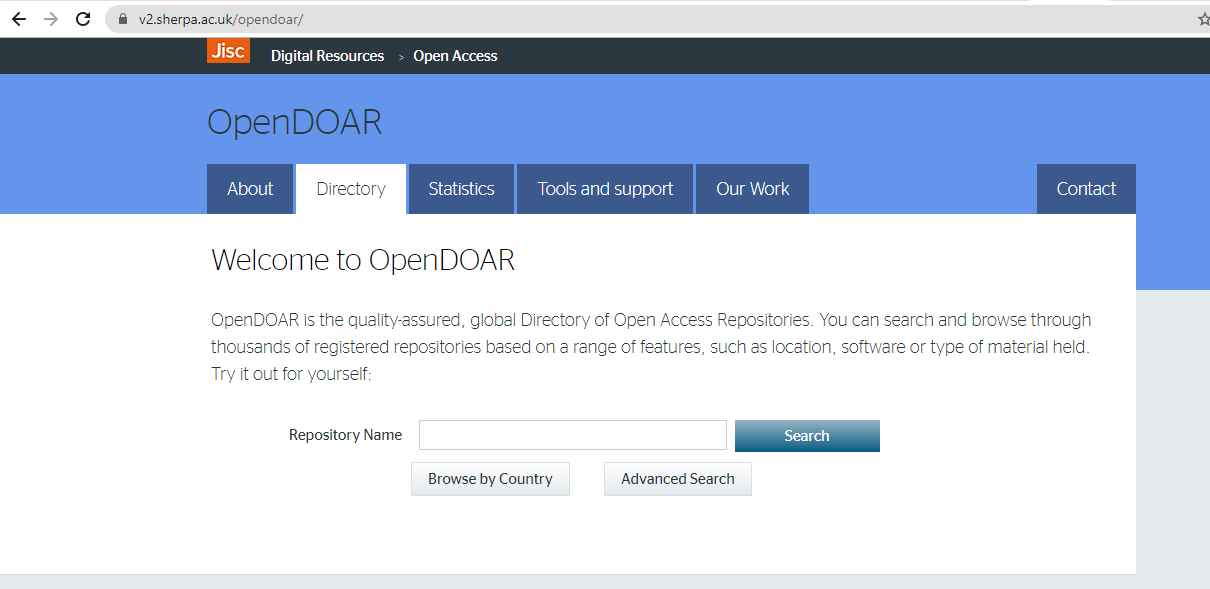
Task: Bookmark the page with the star icon
Action: (1203, 19)
